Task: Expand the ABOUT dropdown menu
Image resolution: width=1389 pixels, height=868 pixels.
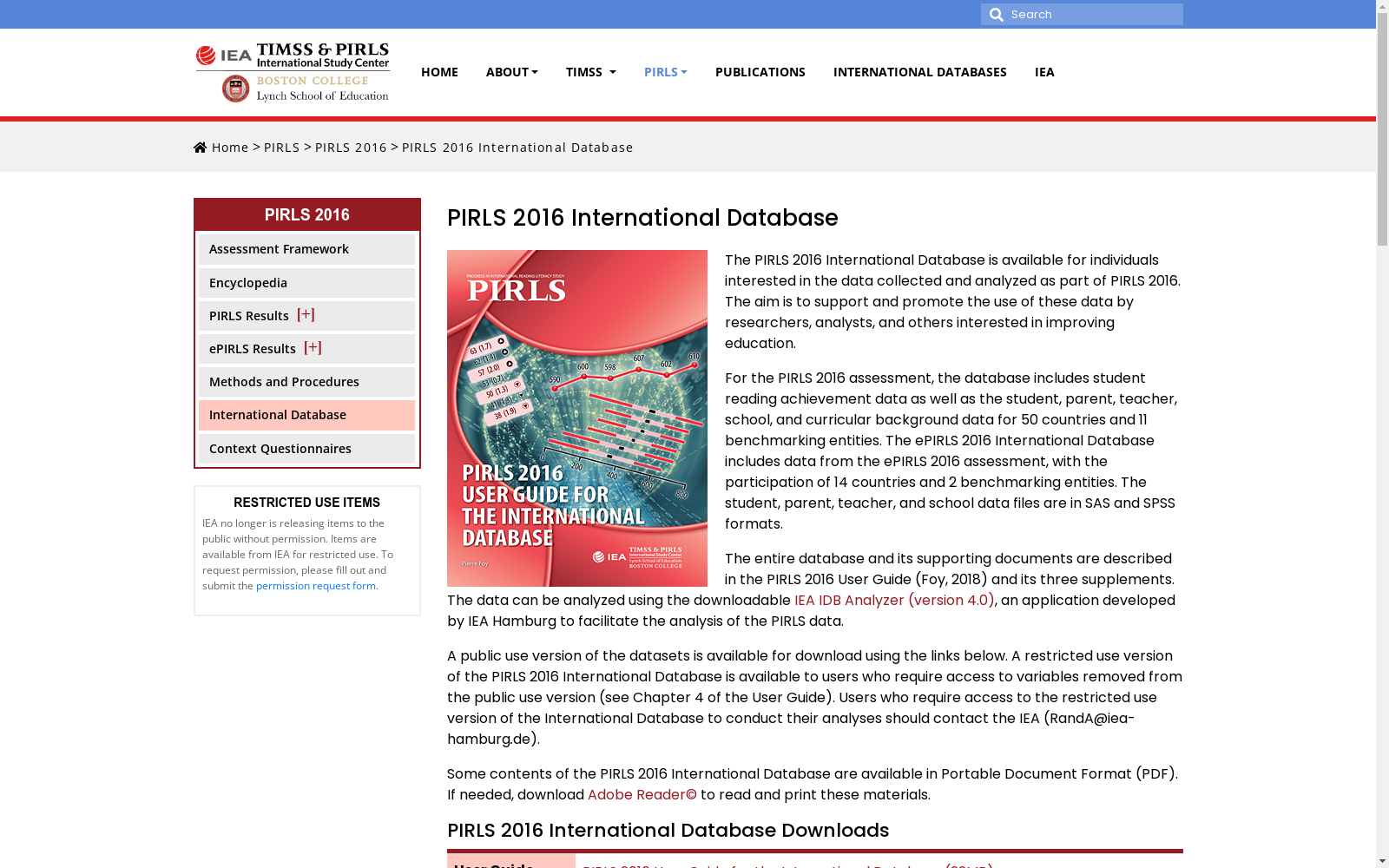Action: (x=511, y=72)
